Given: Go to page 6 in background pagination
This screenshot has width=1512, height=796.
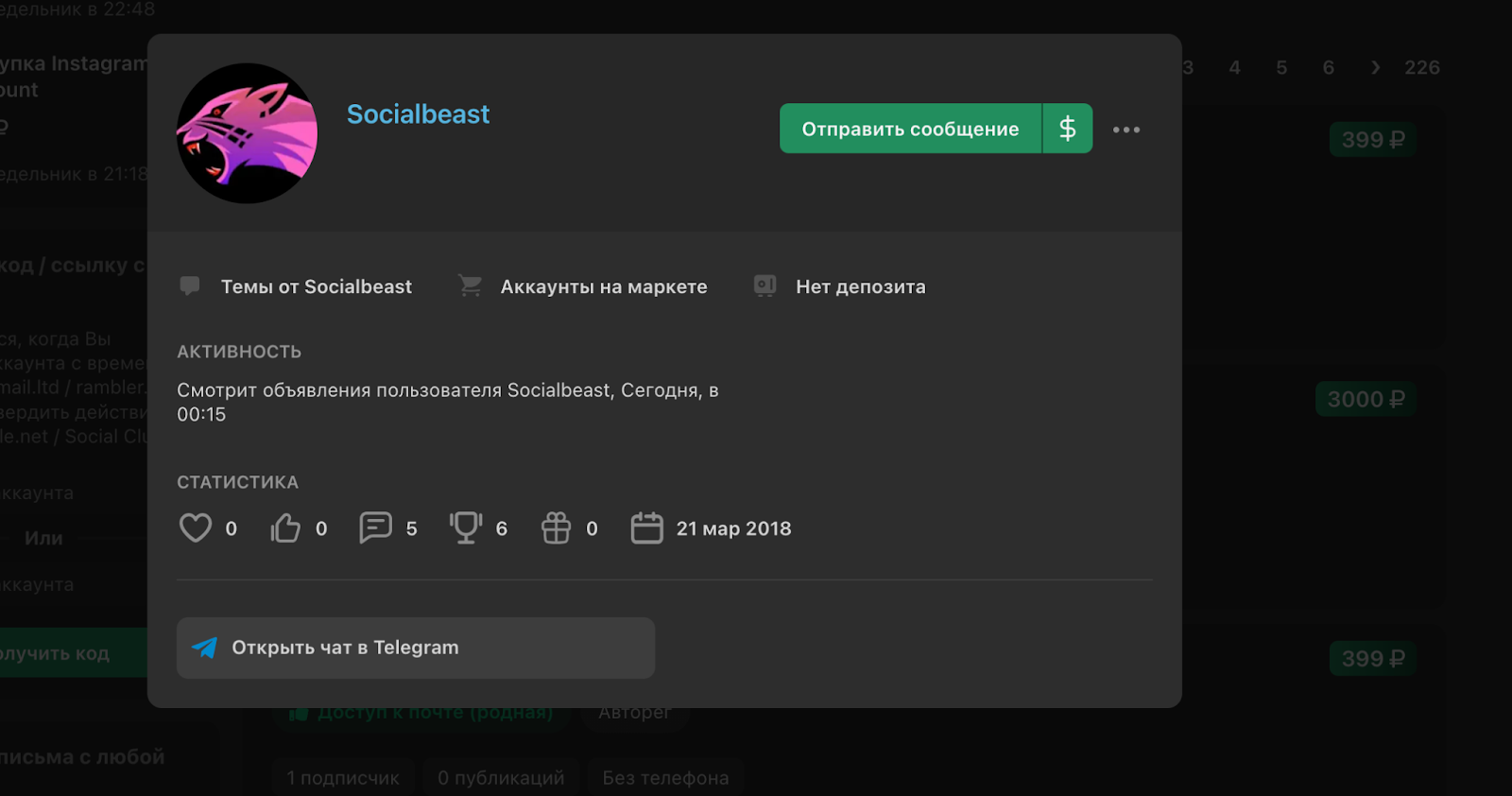Looking at the screenshot, I should pyautogui.click(x=1329, y=67).
